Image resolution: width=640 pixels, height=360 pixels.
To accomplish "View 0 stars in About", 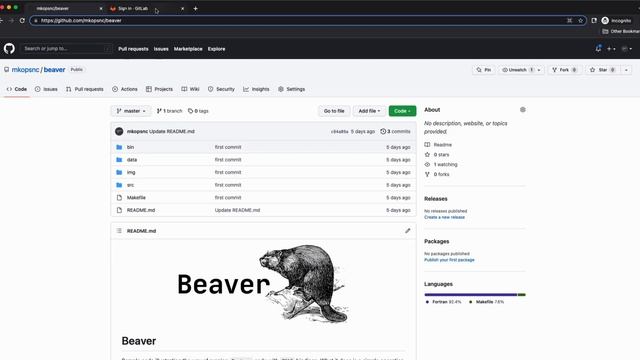I will click(x=441, y=155).
